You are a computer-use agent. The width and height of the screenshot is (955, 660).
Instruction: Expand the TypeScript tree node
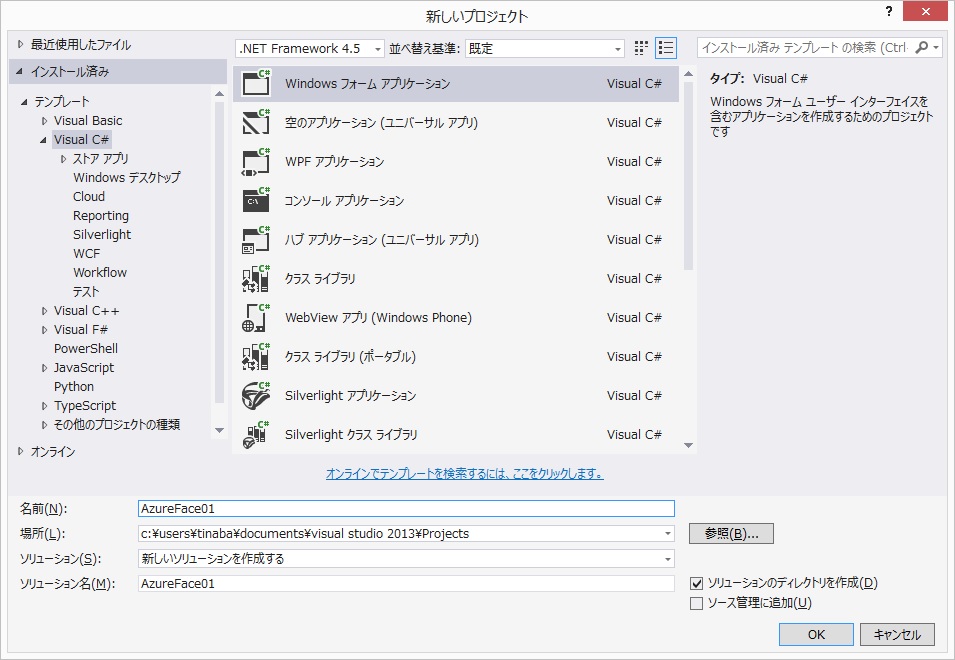44,406
